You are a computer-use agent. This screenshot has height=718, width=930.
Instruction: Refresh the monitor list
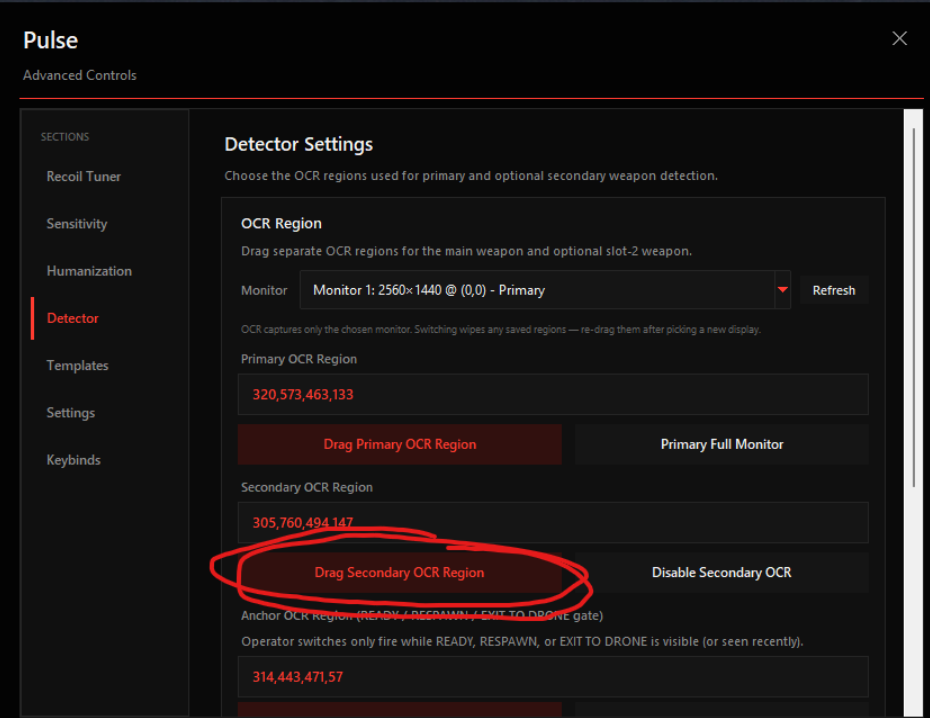point(834,291)
